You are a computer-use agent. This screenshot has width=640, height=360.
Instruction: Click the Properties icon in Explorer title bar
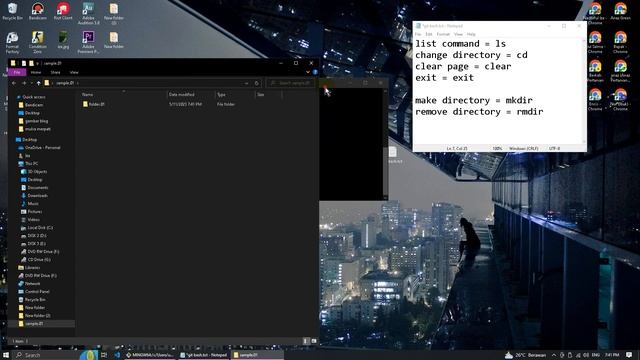(x=23, y=63)
